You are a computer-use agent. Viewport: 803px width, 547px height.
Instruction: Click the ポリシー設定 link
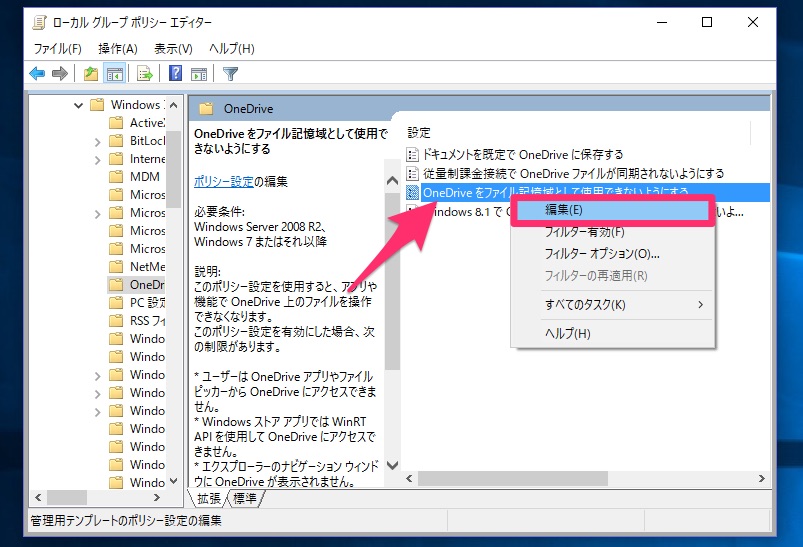[224, 182]
